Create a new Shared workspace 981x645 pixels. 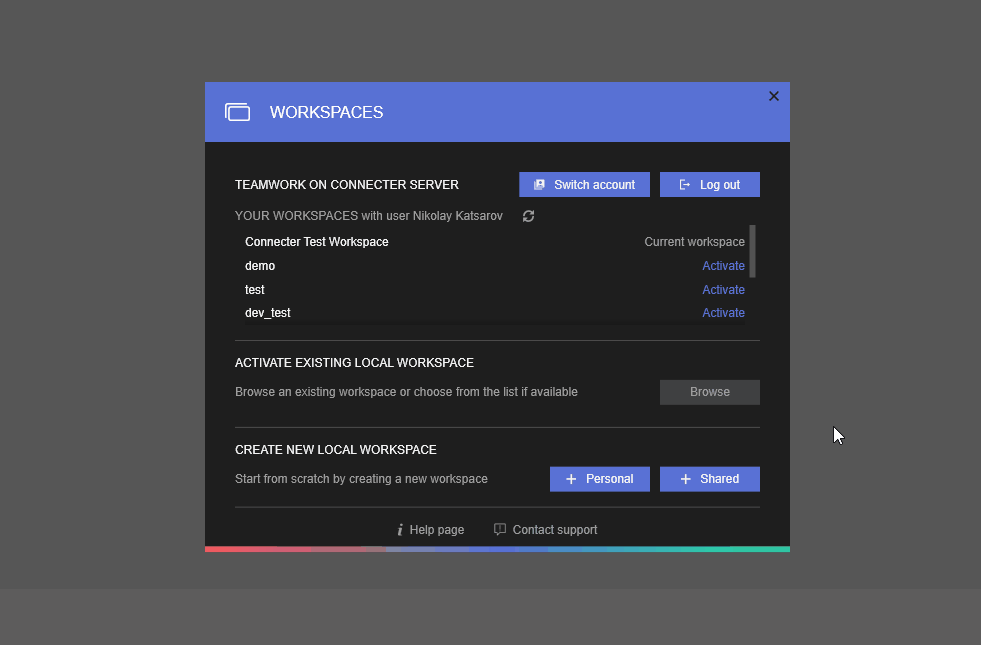(709, 479)
